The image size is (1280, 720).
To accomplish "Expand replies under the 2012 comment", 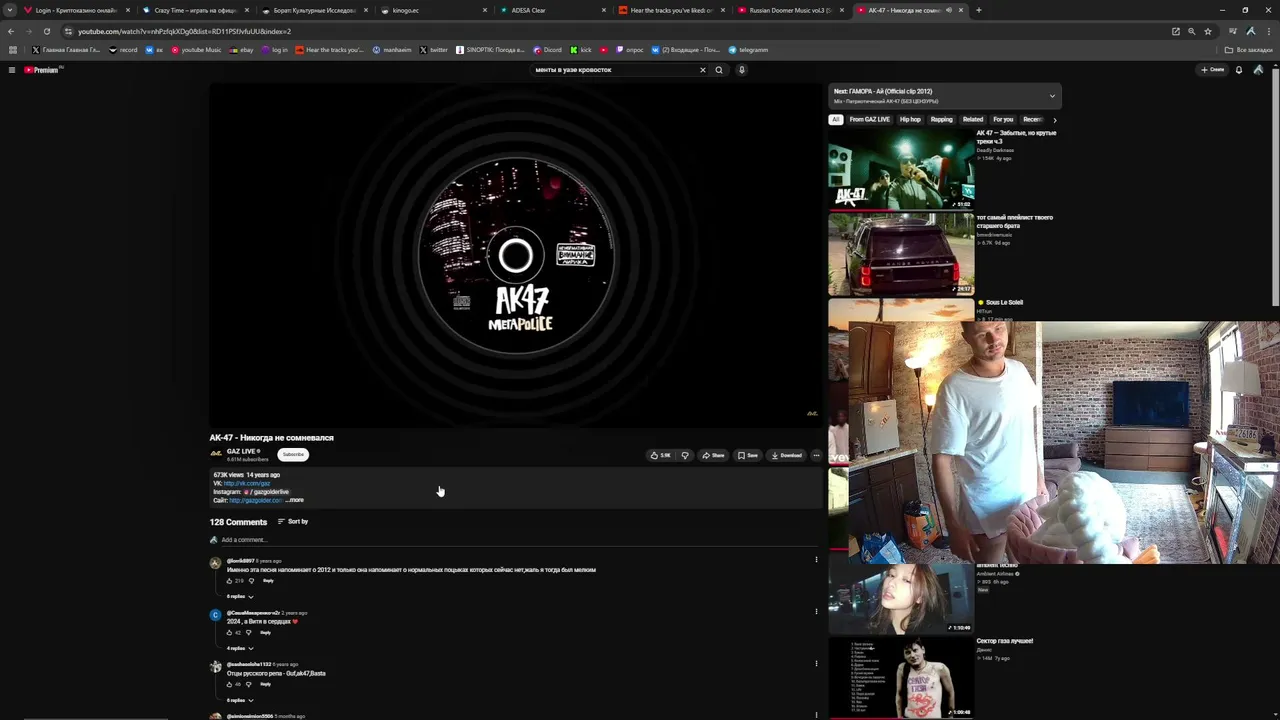I will 240,597.
